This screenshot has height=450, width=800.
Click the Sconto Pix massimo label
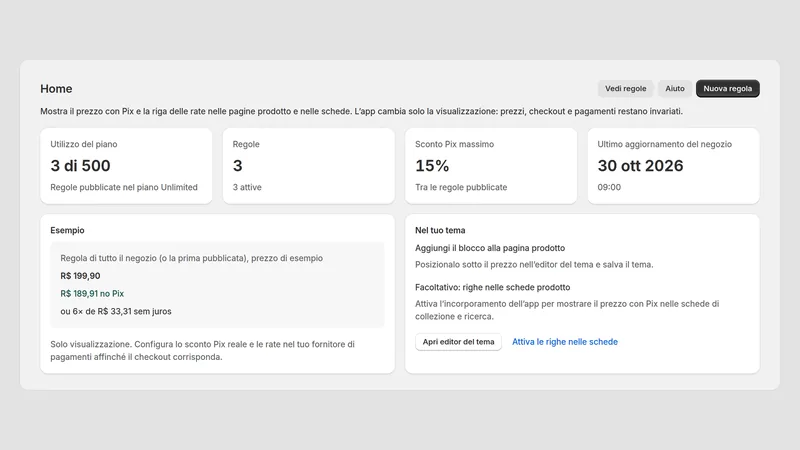tap(454, 144)
